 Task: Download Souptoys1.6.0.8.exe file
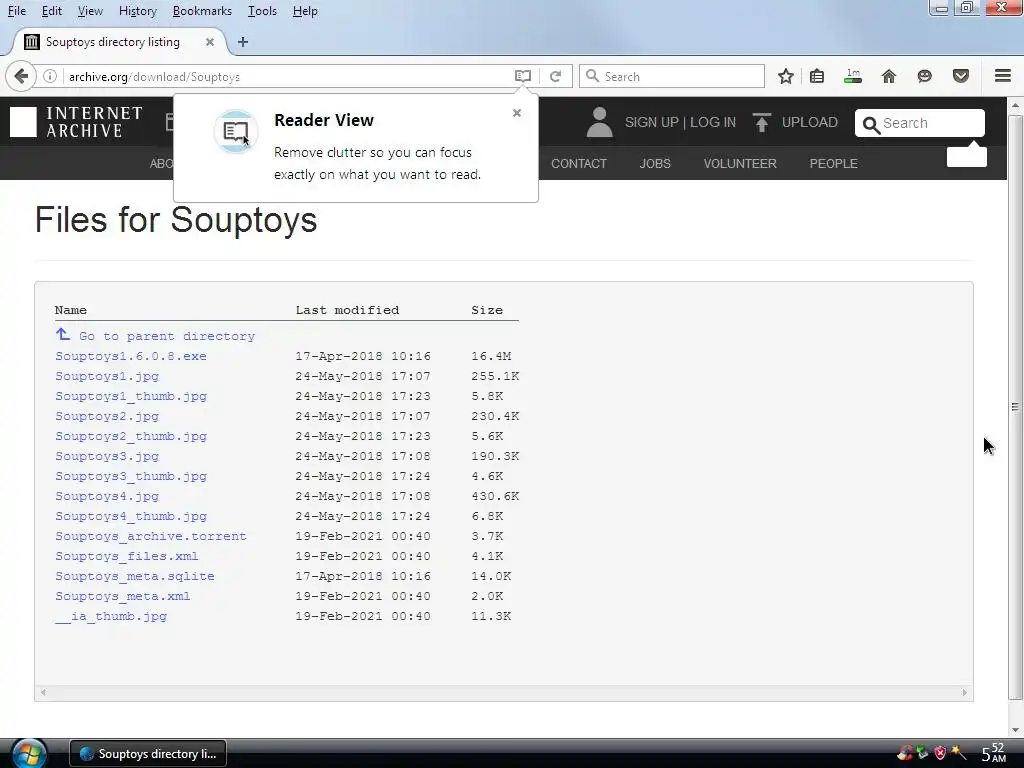(131, 356)
